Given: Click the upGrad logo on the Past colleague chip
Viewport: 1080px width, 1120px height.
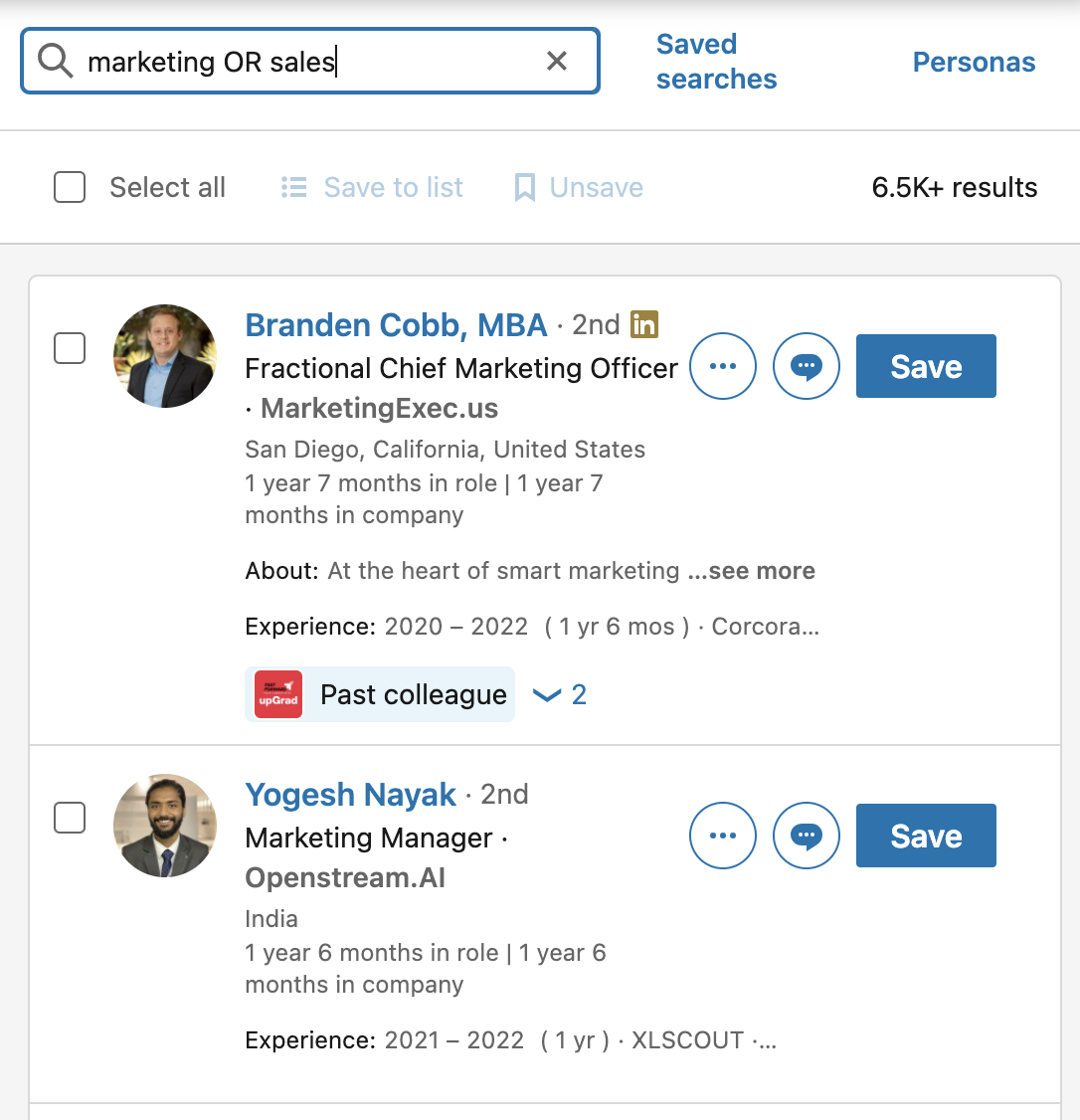Looking at the screenshot, I should (275, 693).
